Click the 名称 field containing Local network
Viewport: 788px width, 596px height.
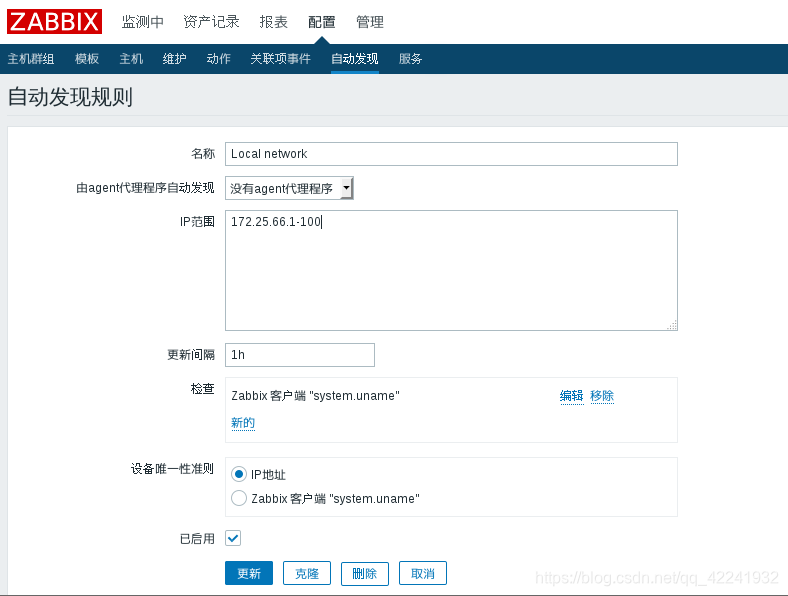(451, 154)
